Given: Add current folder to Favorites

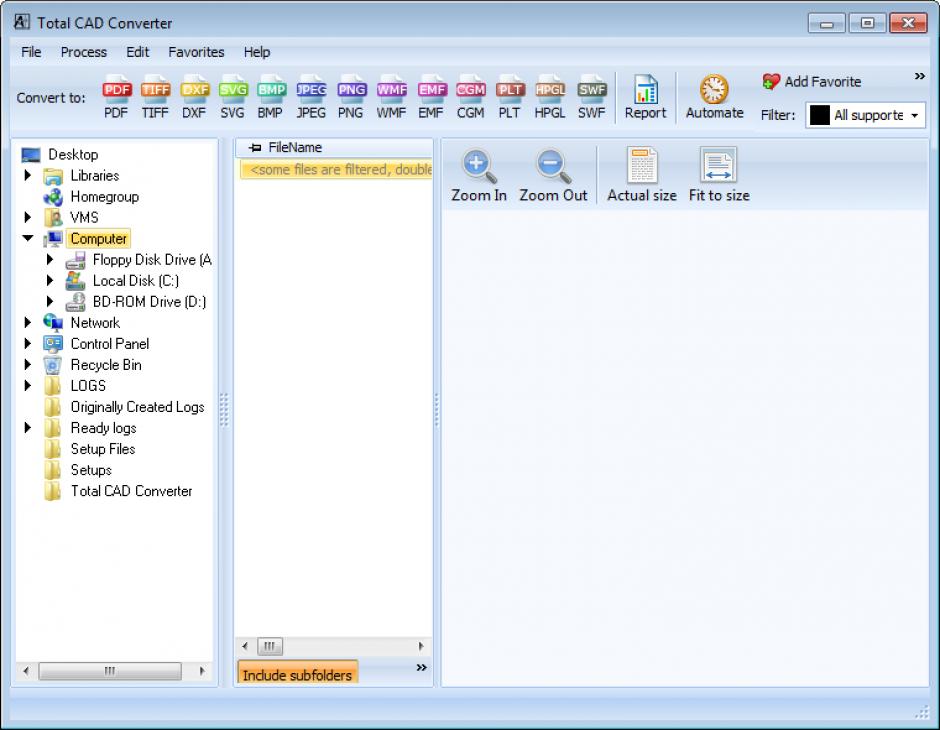Looking at the screenshot, I should 812,82.
